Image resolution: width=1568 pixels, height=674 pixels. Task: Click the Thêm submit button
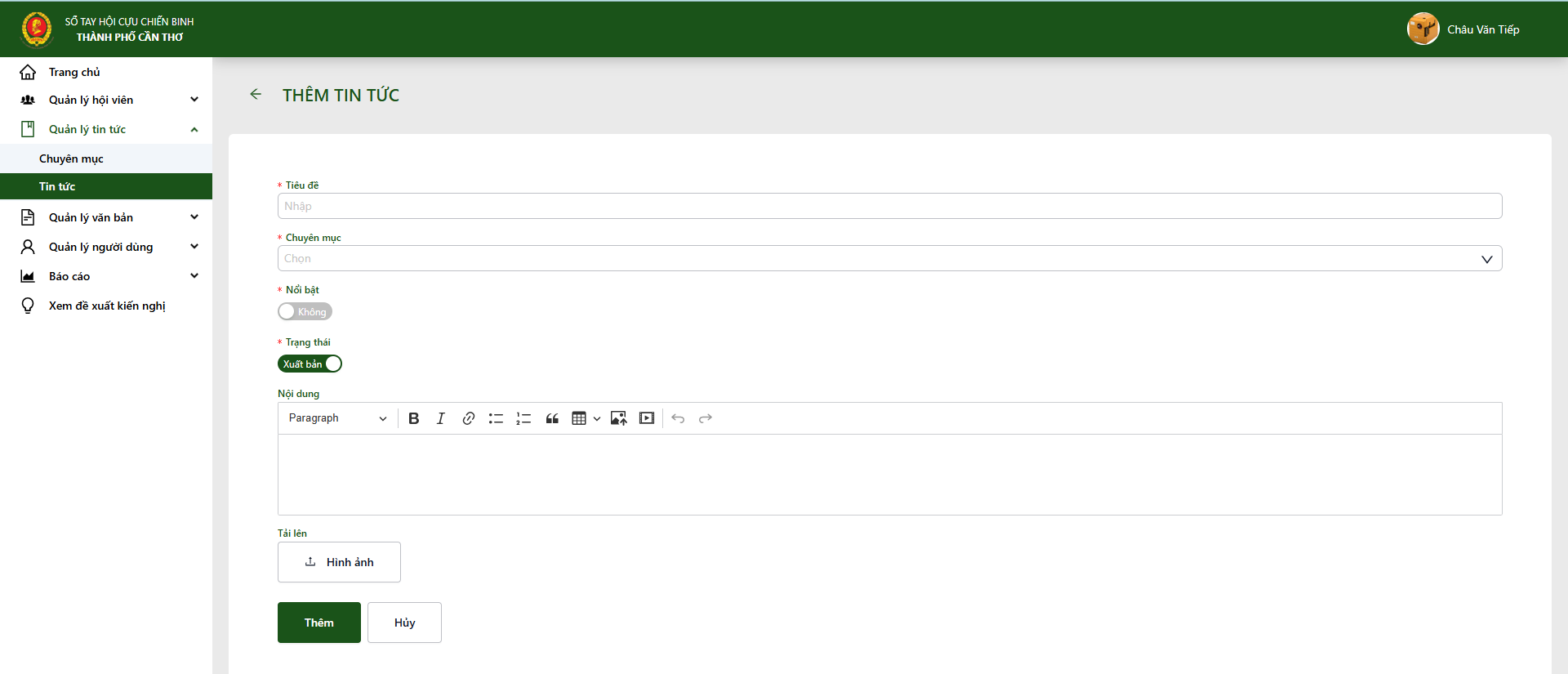319,623
